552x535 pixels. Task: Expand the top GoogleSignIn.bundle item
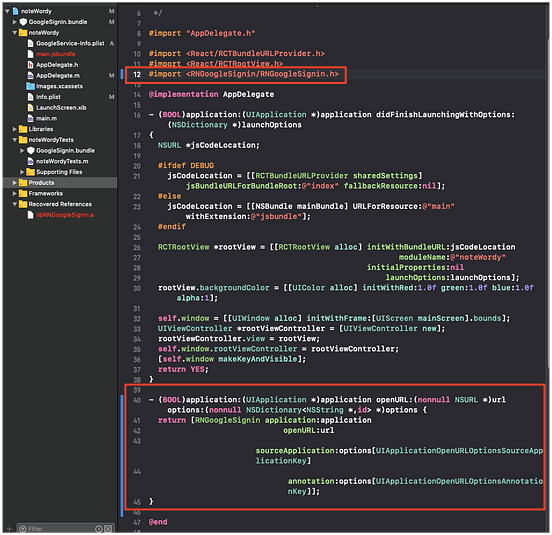point(14,22)
